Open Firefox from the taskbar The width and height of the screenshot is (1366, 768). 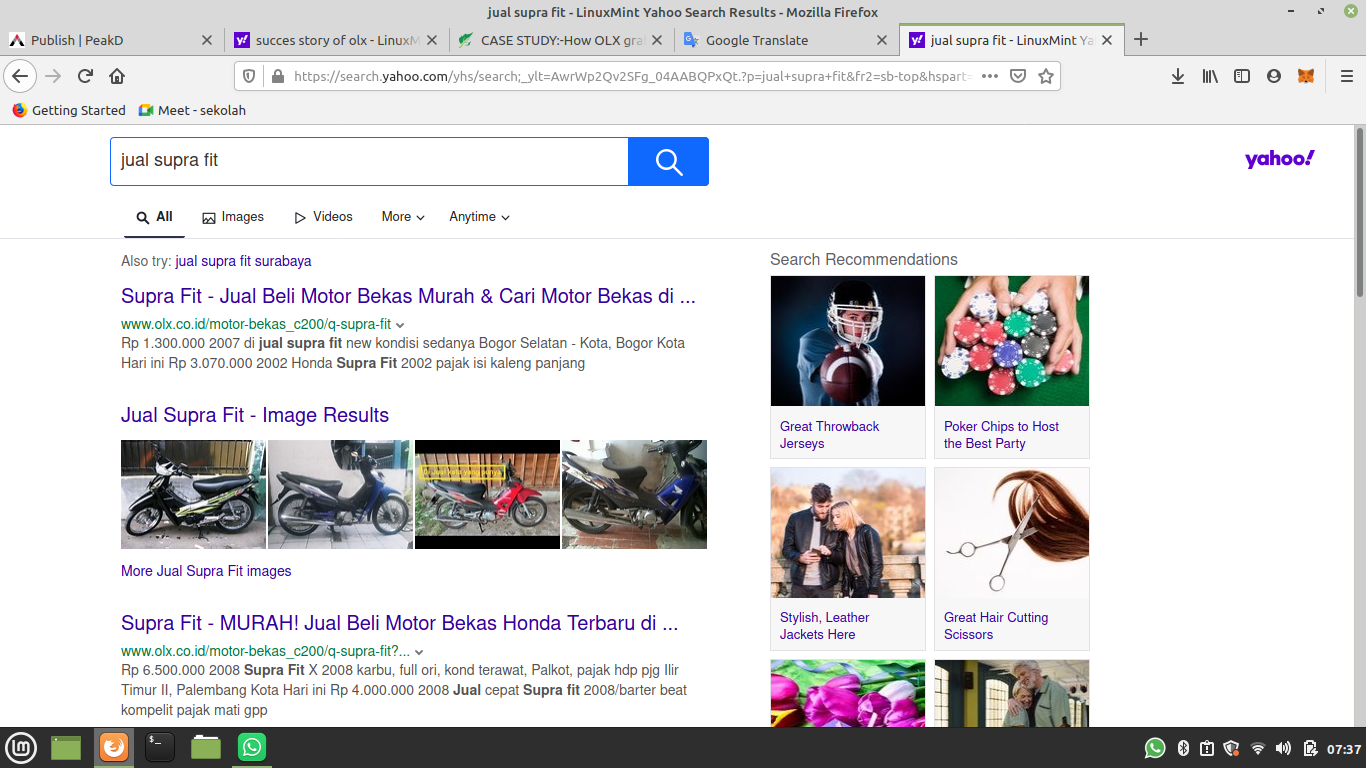click(x=114, y=747)
